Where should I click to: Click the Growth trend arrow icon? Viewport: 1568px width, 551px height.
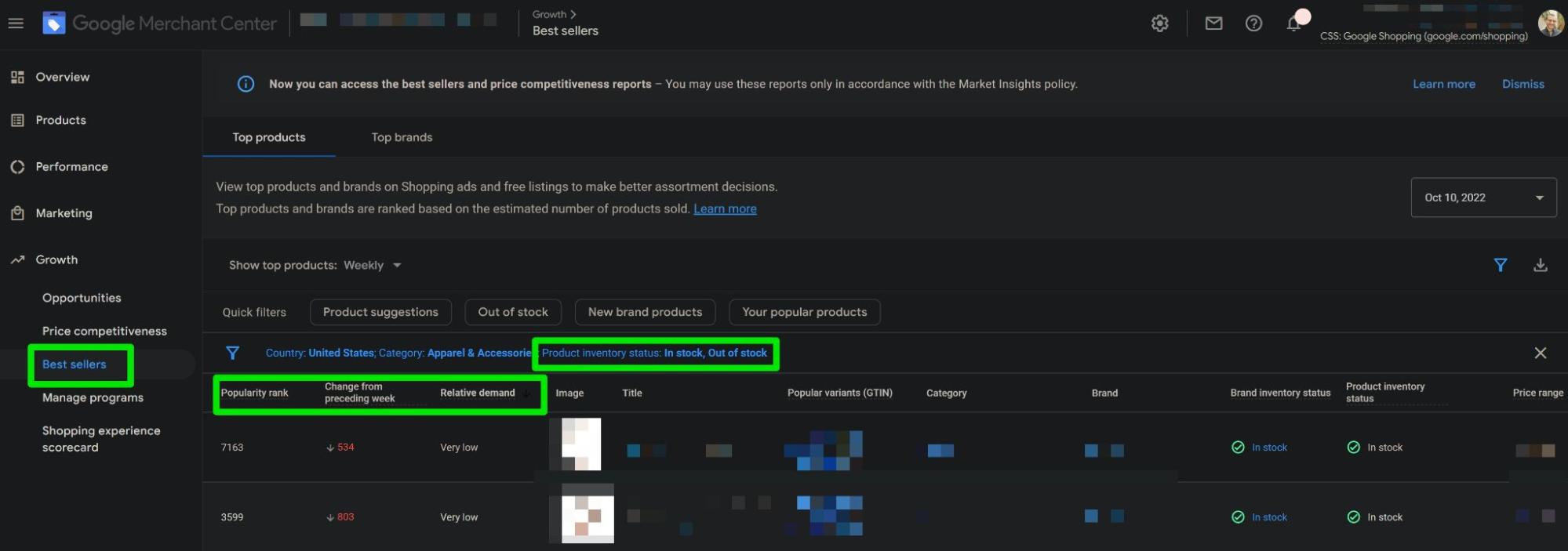click(x=17, y=259)
